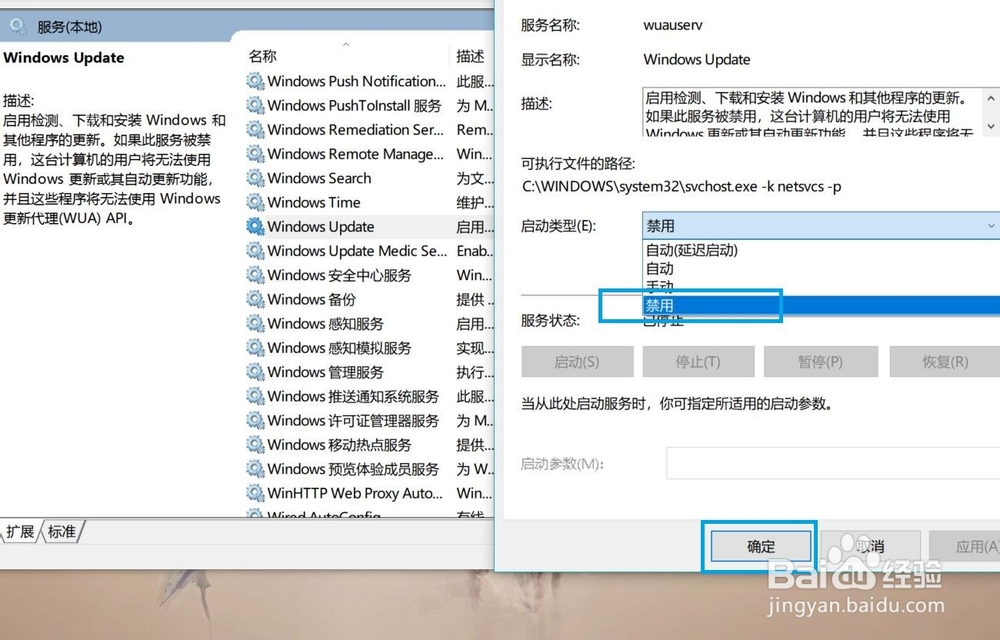This screenshot has height=640, width=1000.
Task: Click description box scroll down arrow
Action: click(990, 126)
